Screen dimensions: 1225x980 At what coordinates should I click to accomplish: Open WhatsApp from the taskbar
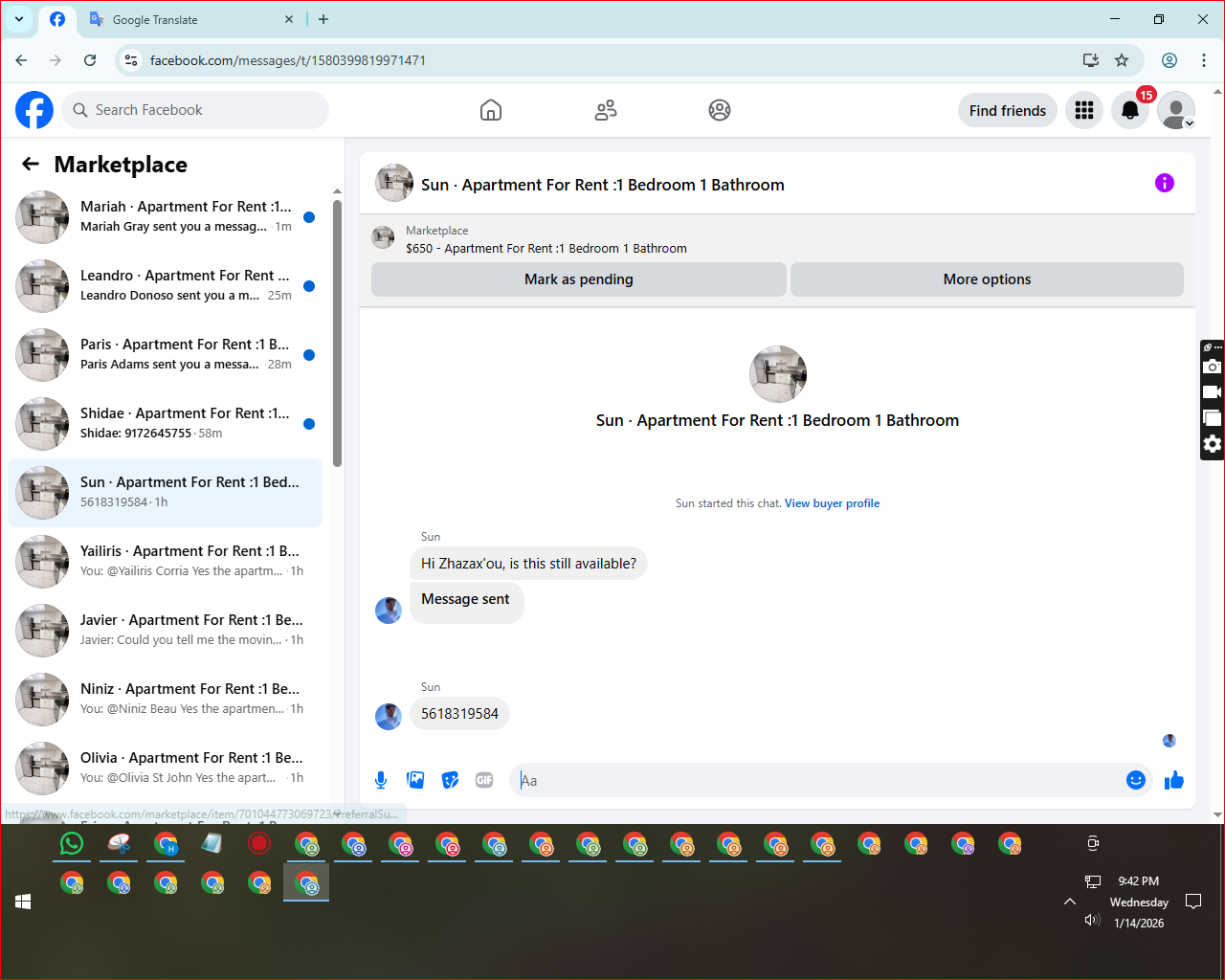tap(72, 843)
